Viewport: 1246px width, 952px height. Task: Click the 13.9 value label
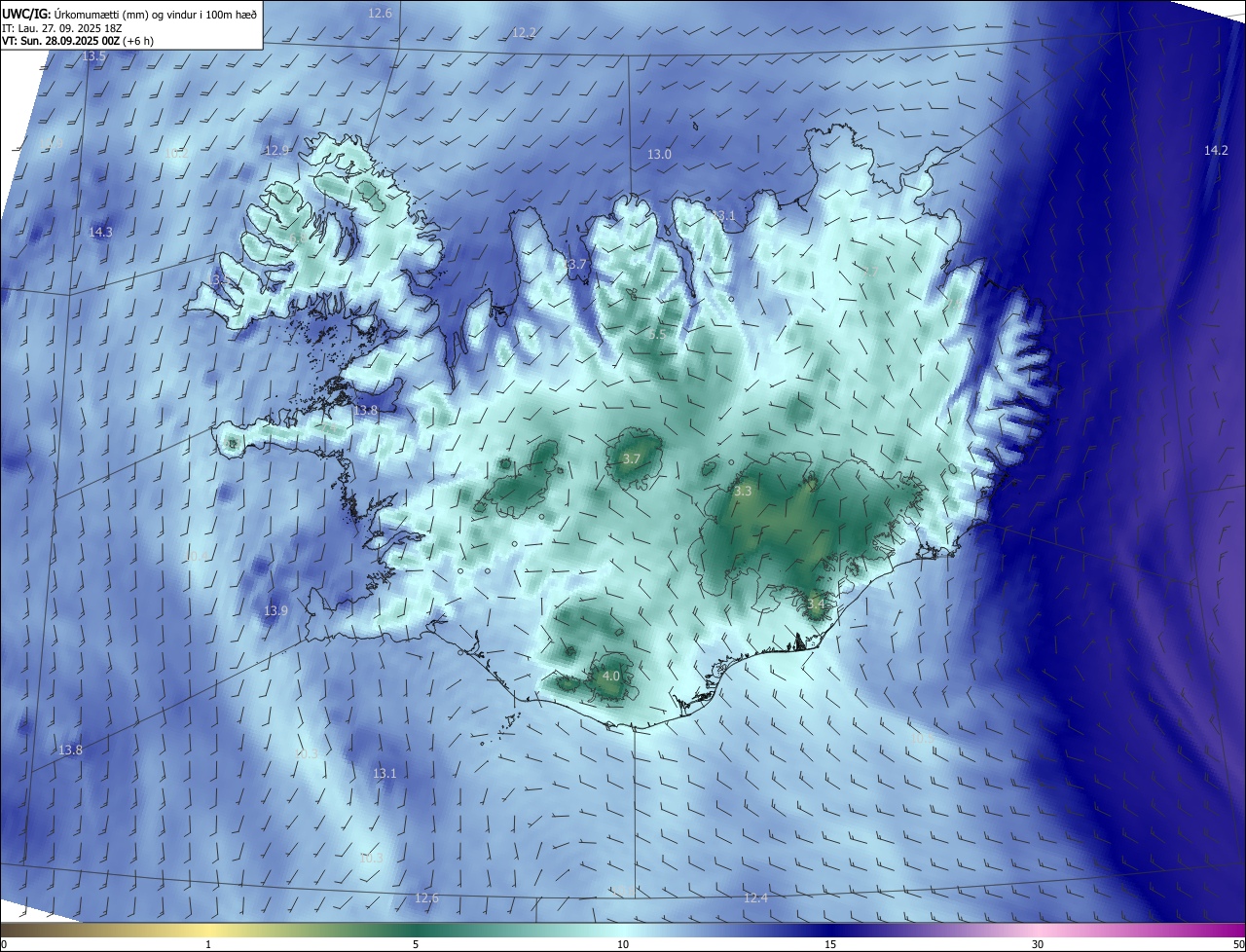(275, 611)
